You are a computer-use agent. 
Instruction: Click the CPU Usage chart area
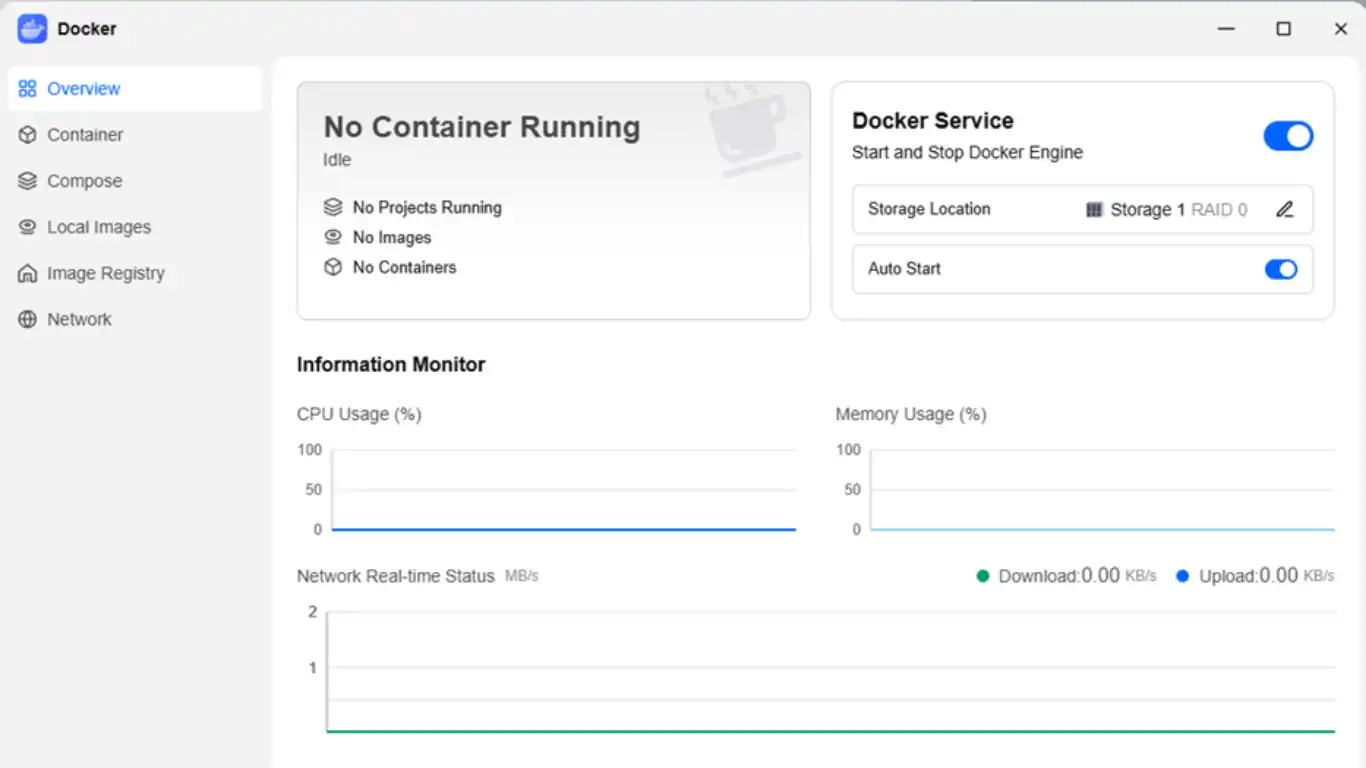(563, 490)
